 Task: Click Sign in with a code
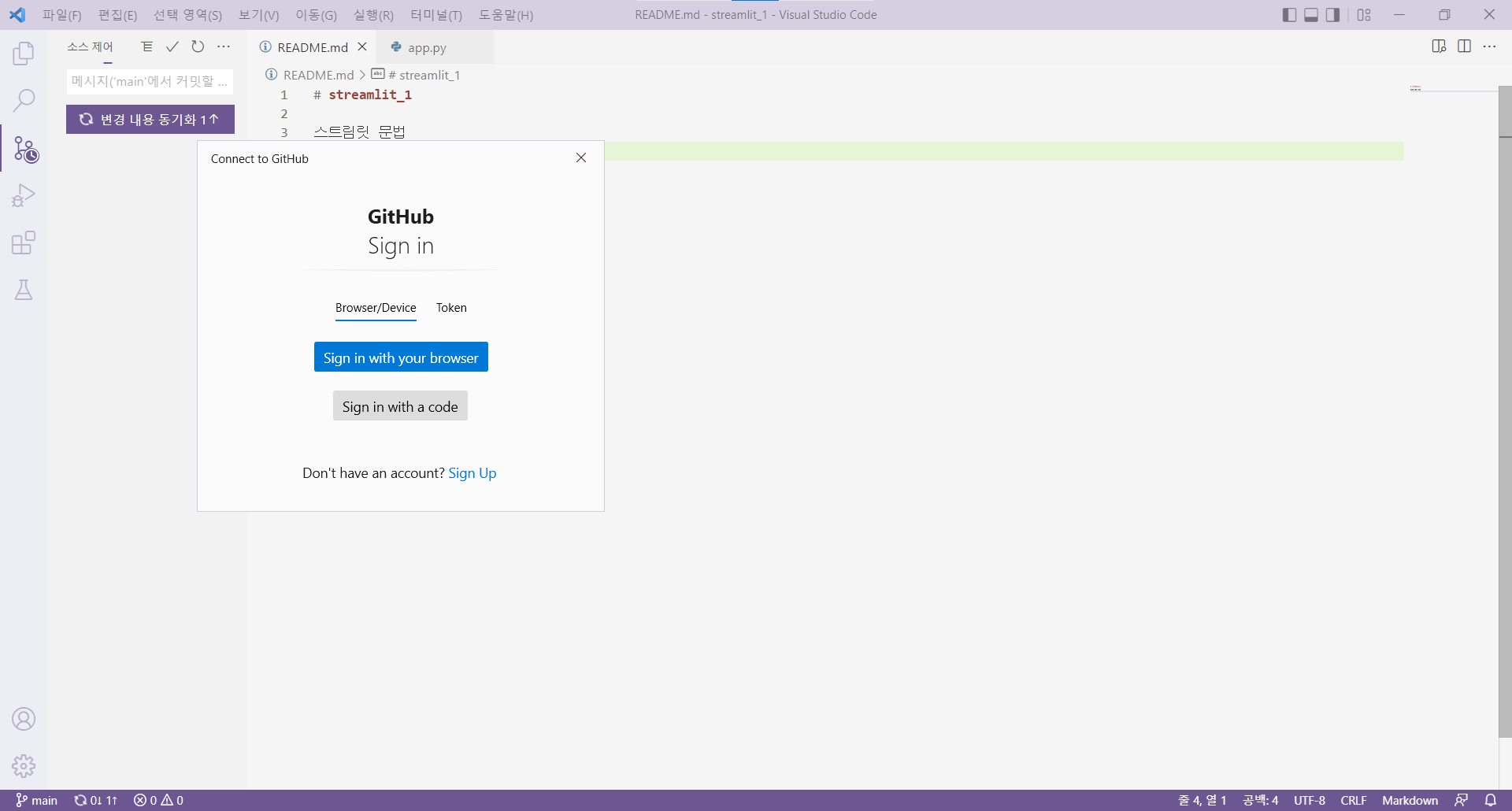coord(400,406)
